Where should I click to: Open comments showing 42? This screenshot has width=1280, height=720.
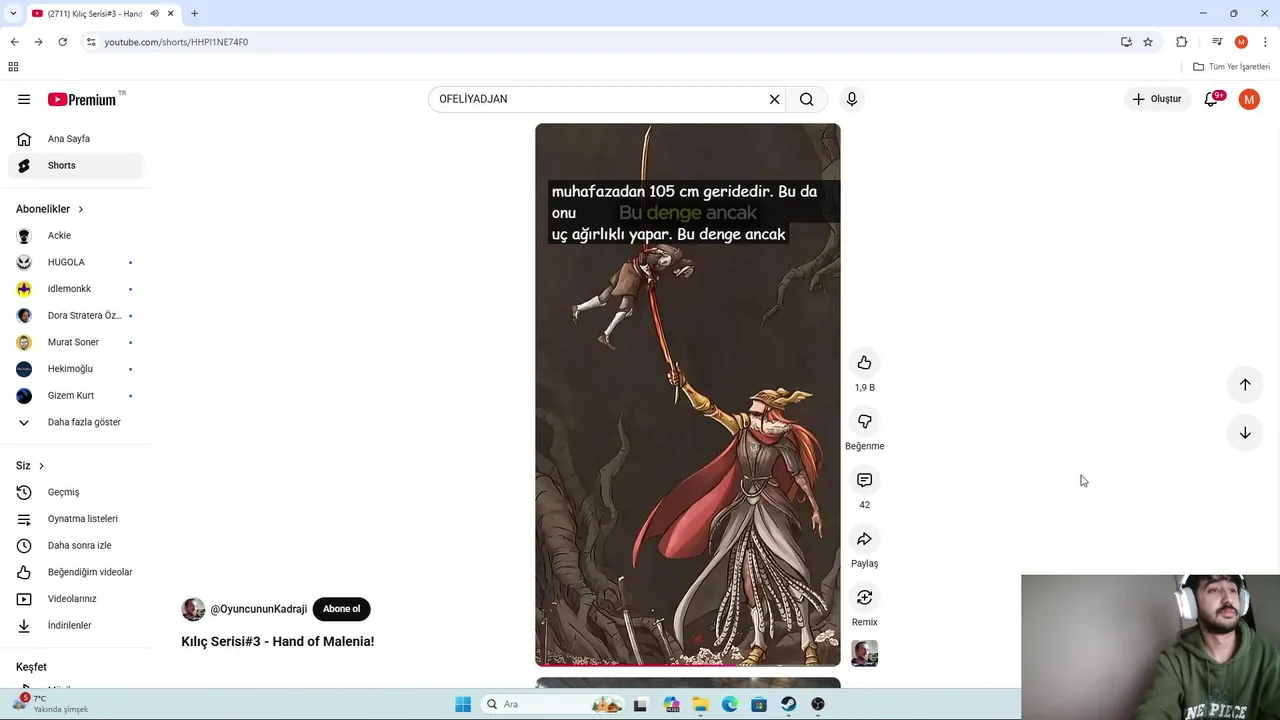click(864, 480)
